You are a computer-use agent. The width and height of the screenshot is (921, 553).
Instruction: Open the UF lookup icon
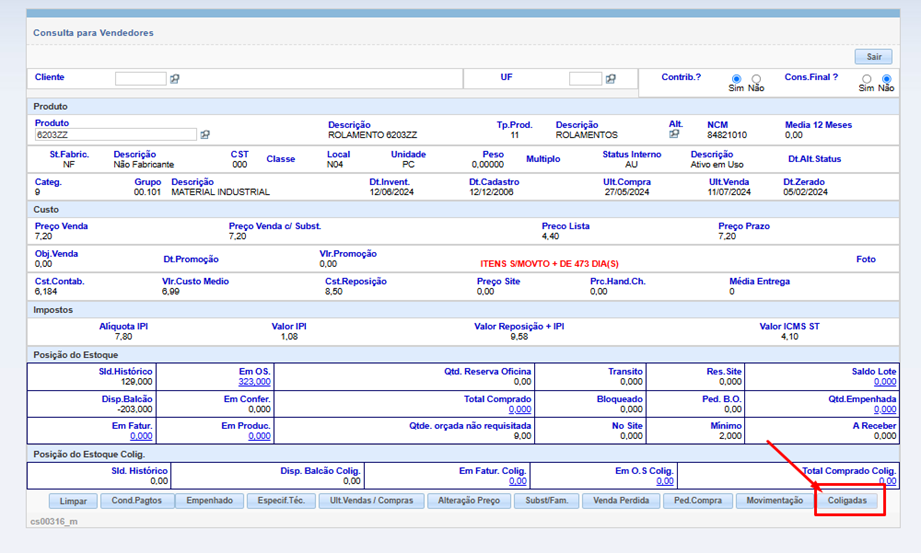point(611,79)
